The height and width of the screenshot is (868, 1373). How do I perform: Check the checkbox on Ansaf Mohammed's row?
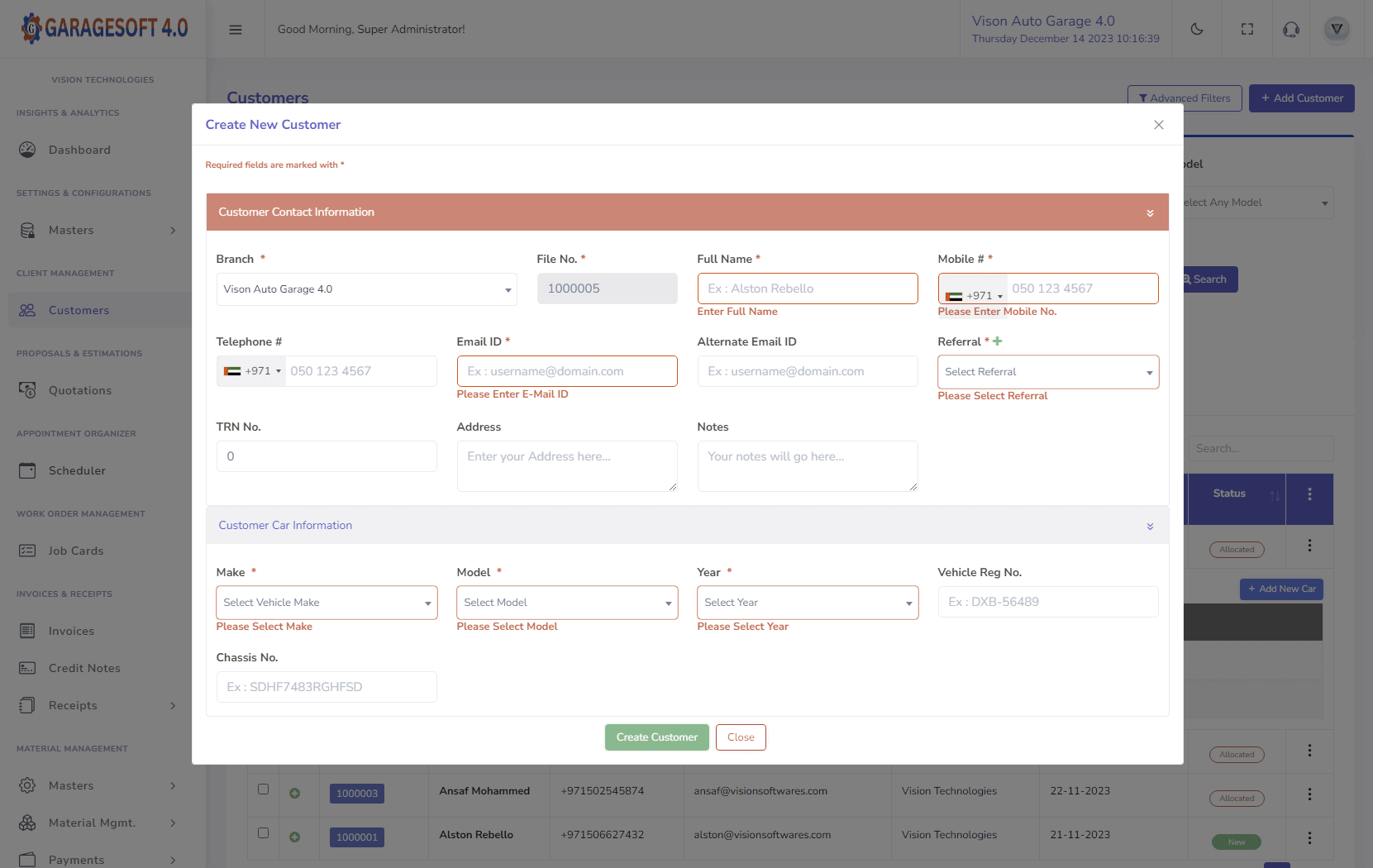[x=263, y=789]
